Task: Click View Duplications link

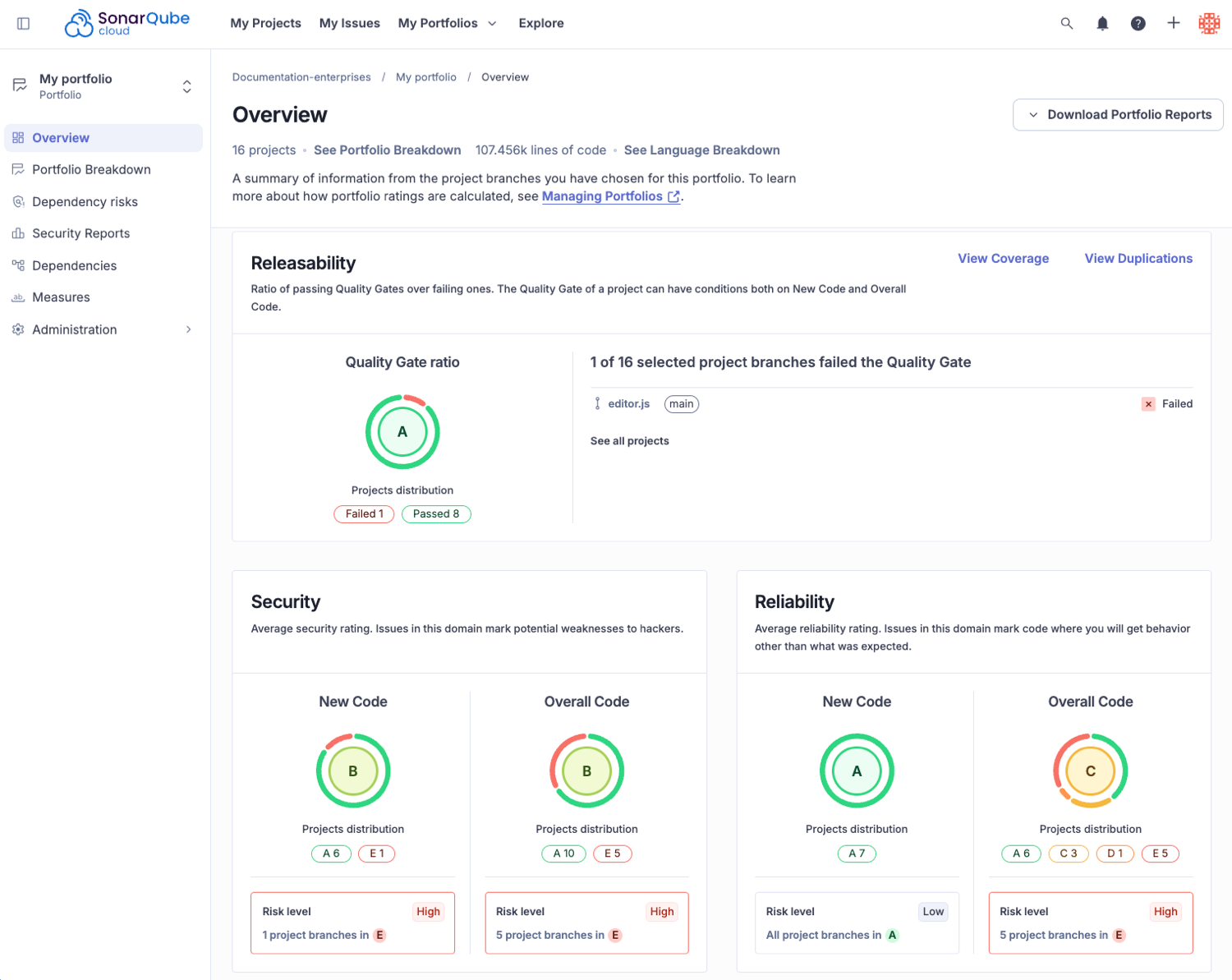Action: click(1138, 259)
